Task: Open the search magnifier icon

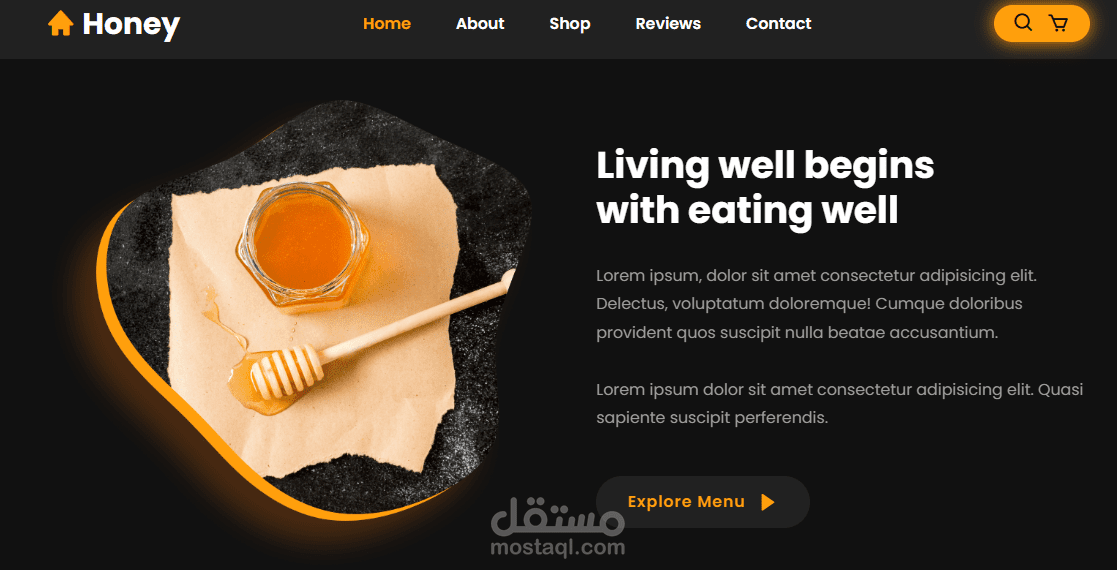Action: click(1023, 23)
